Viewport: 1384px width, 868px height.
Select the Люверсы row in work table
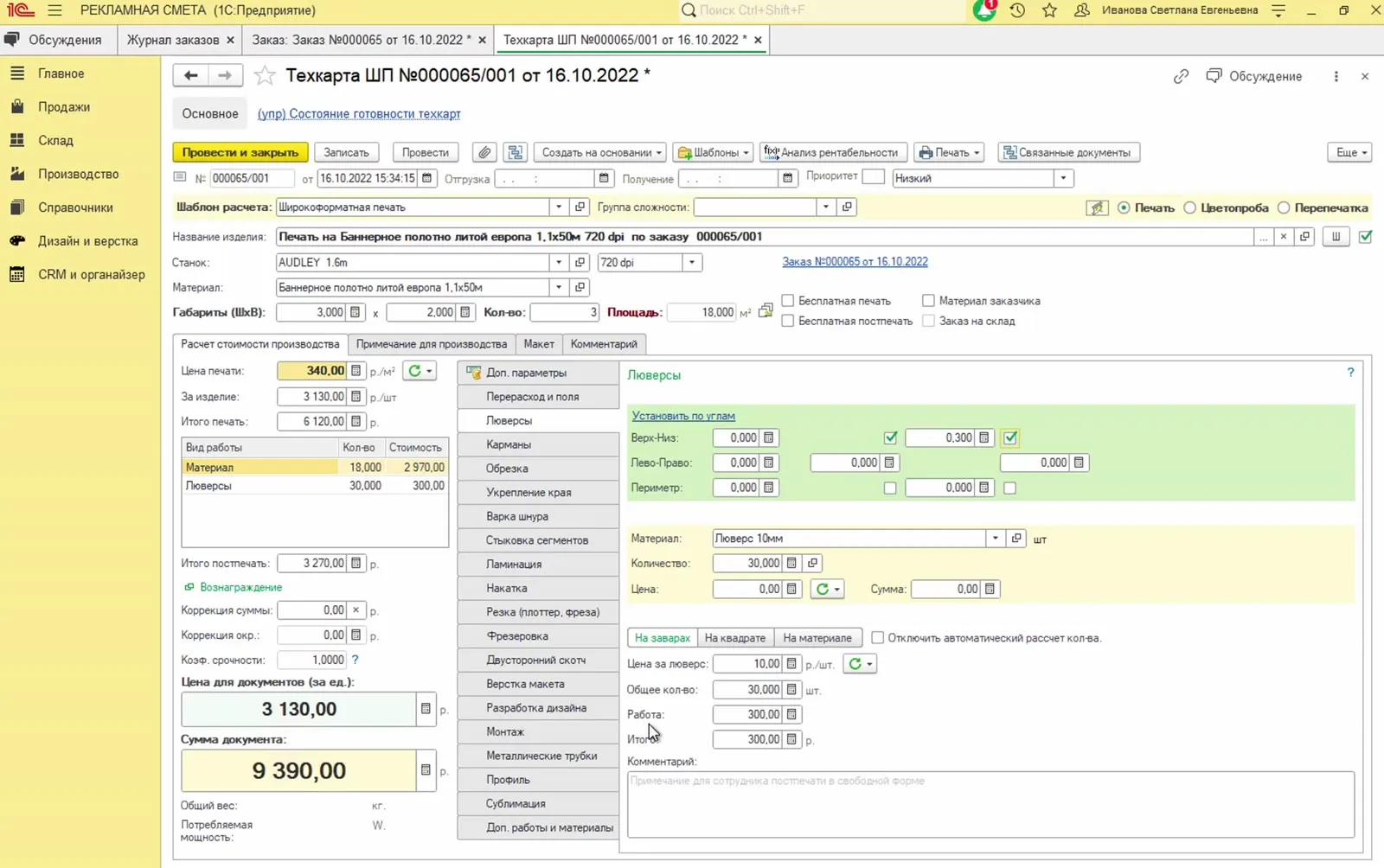tap(315, 486)
